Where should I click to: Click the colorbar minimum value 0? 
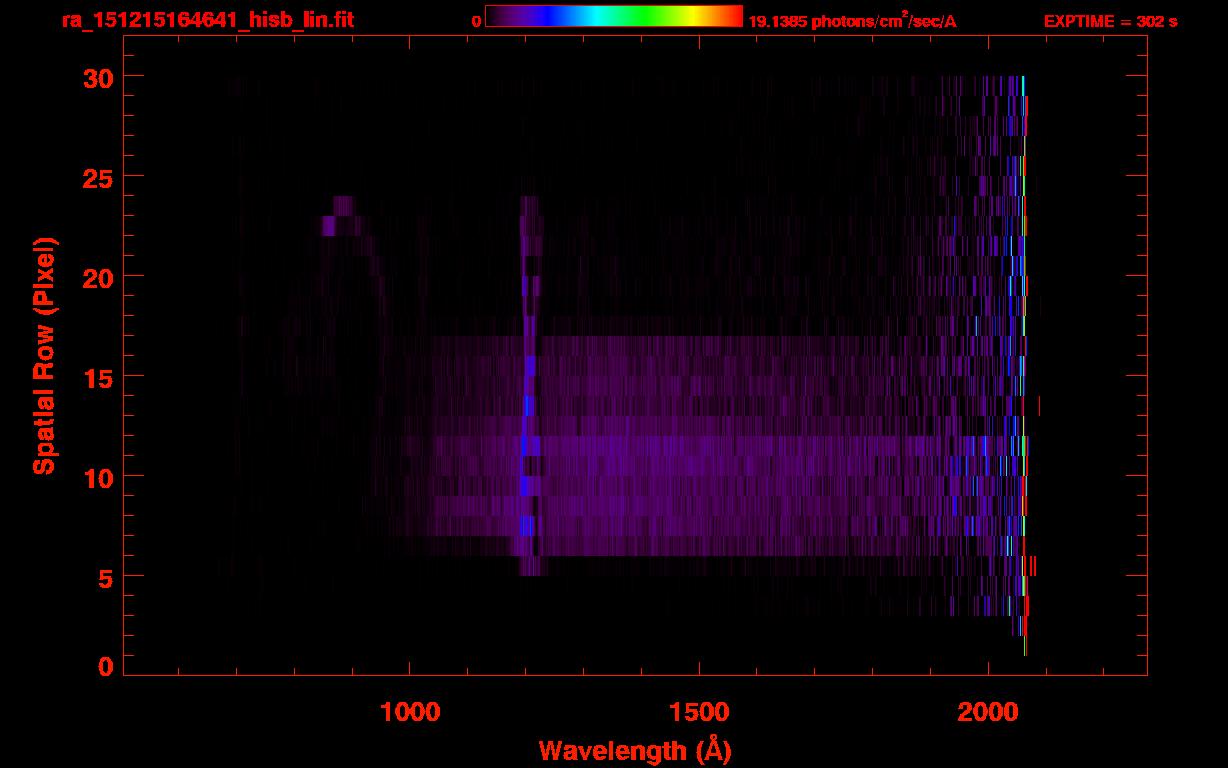pos(477,21)
